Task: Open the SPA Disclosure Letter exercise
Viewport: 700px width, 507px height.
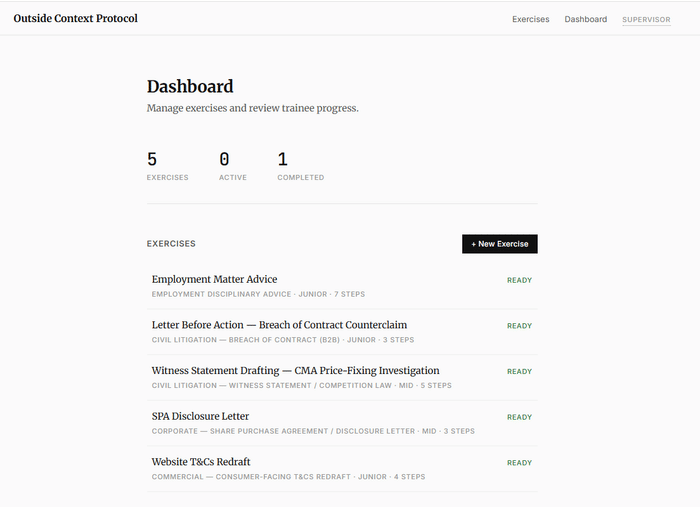Action: click(200, 416)
